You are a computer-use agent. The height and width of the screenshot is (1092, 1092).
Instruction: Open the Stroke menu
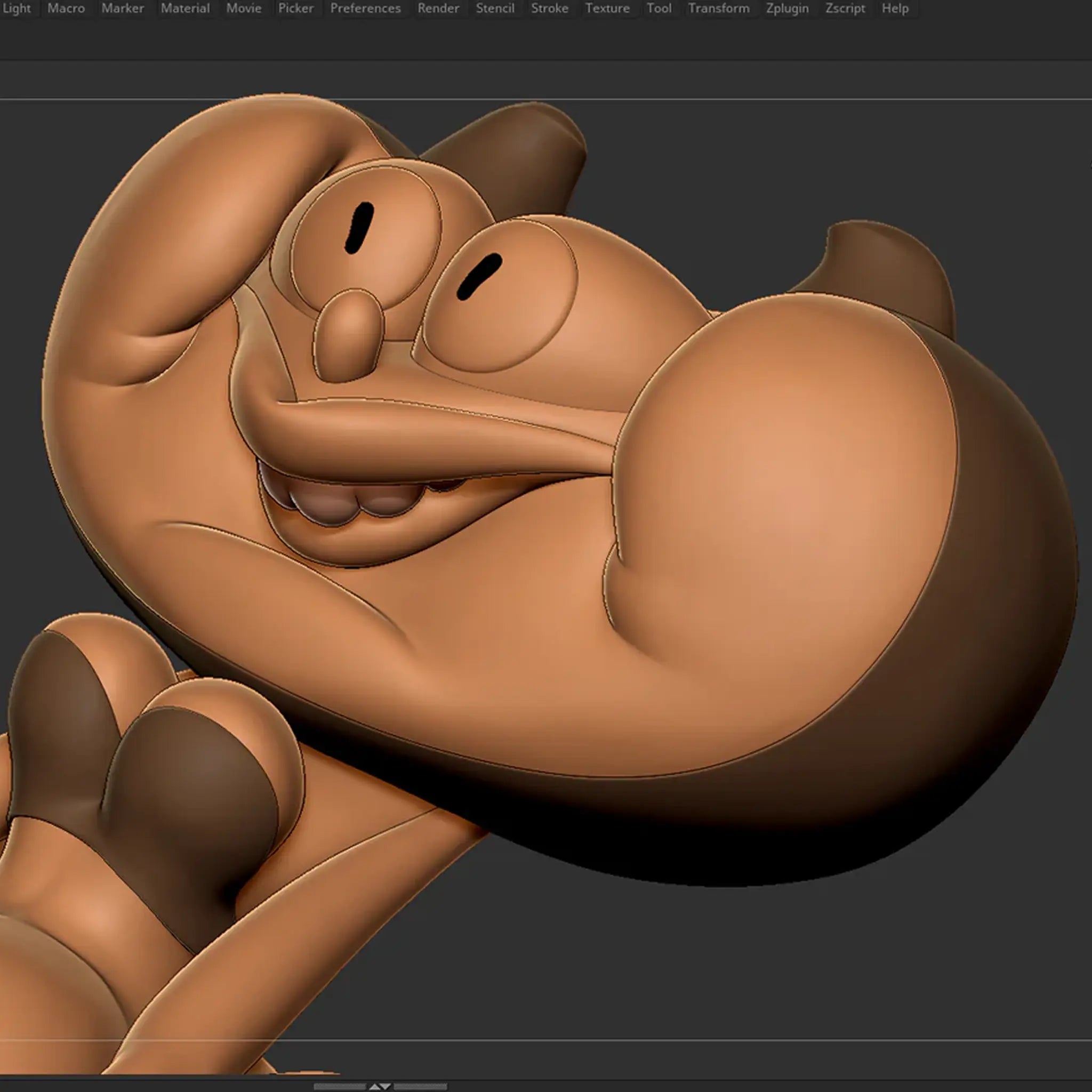tap(549, 9)
